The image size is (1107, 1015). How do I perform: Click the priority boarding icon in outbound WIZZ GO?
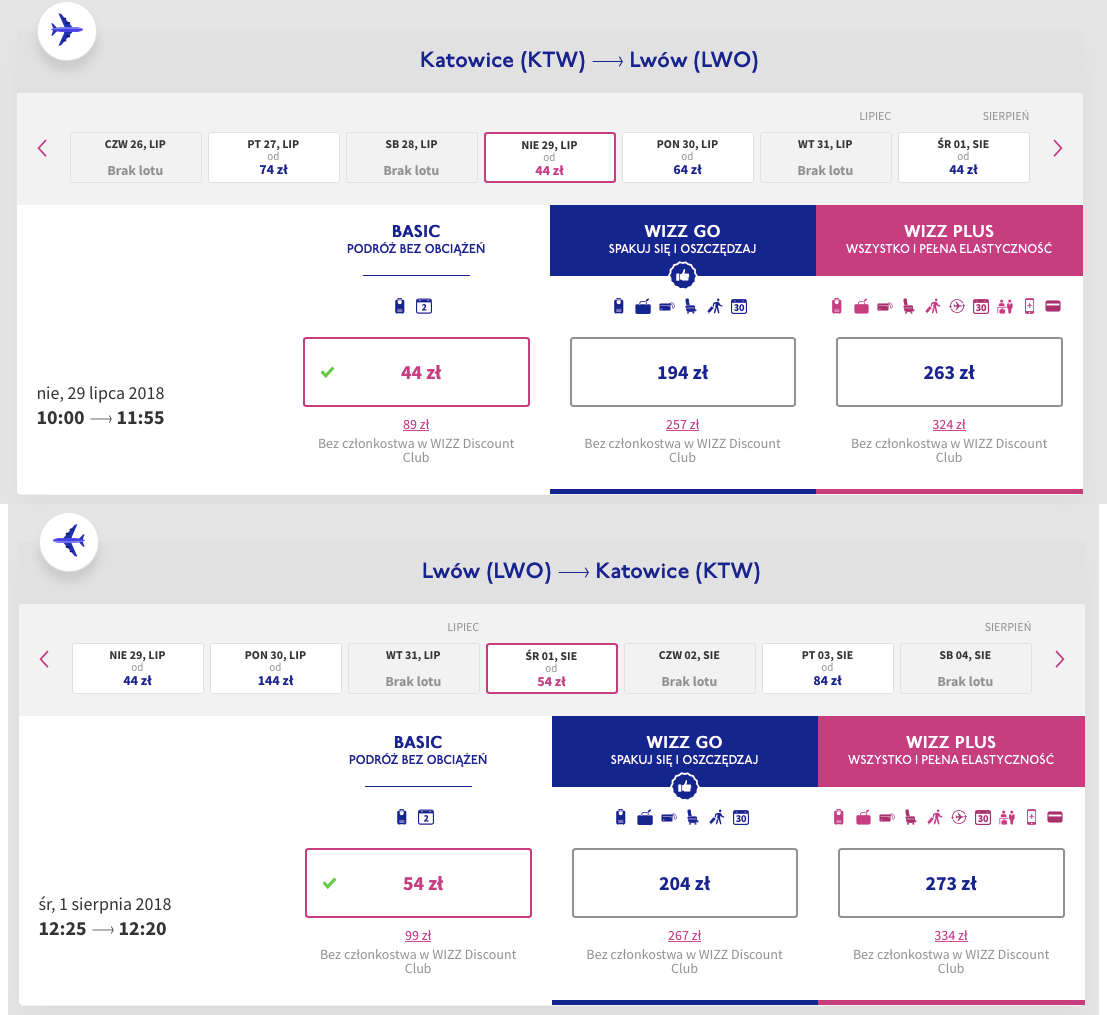click(715, 306)
